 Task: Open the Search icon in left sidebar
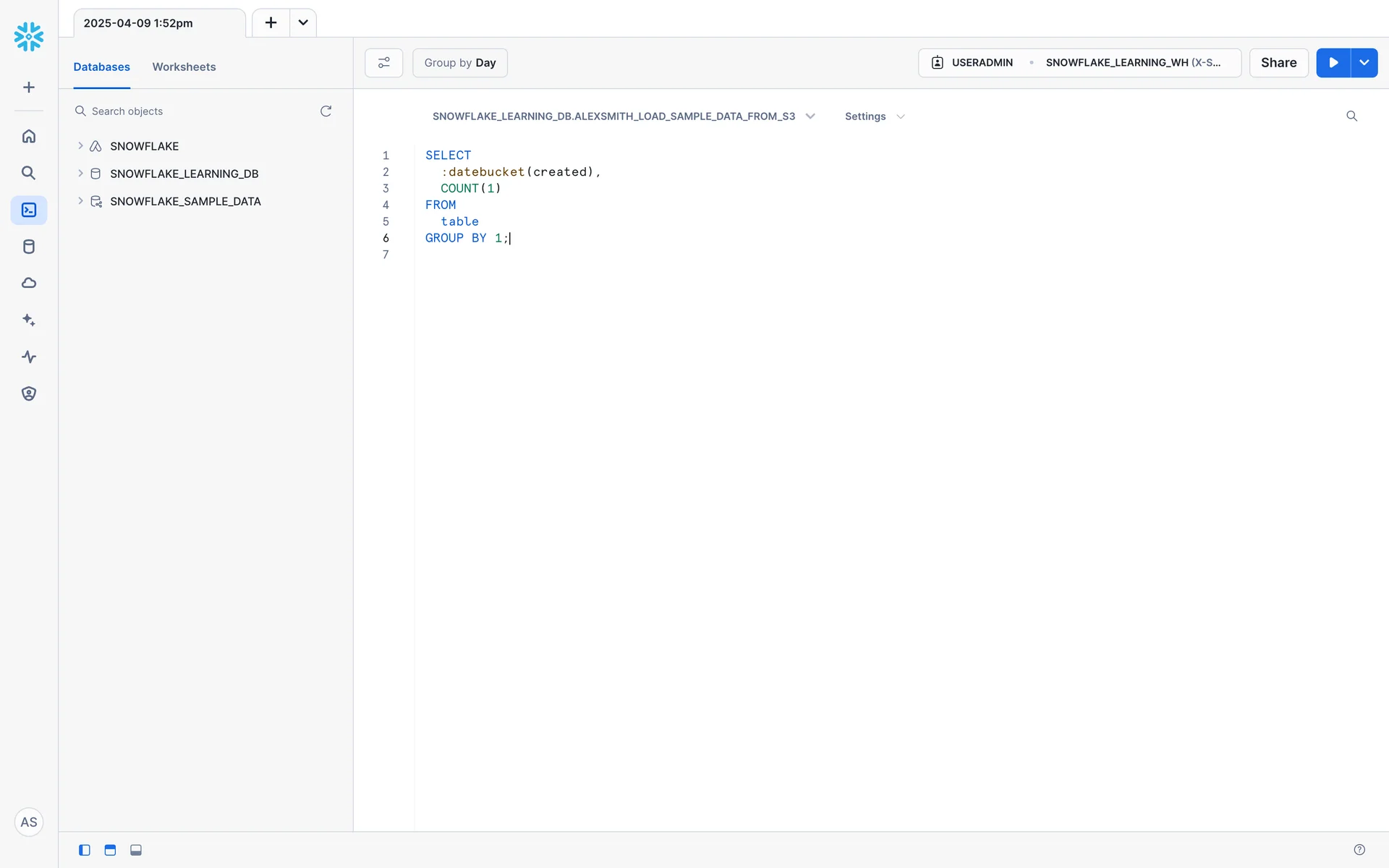click(x=29, y=173)
